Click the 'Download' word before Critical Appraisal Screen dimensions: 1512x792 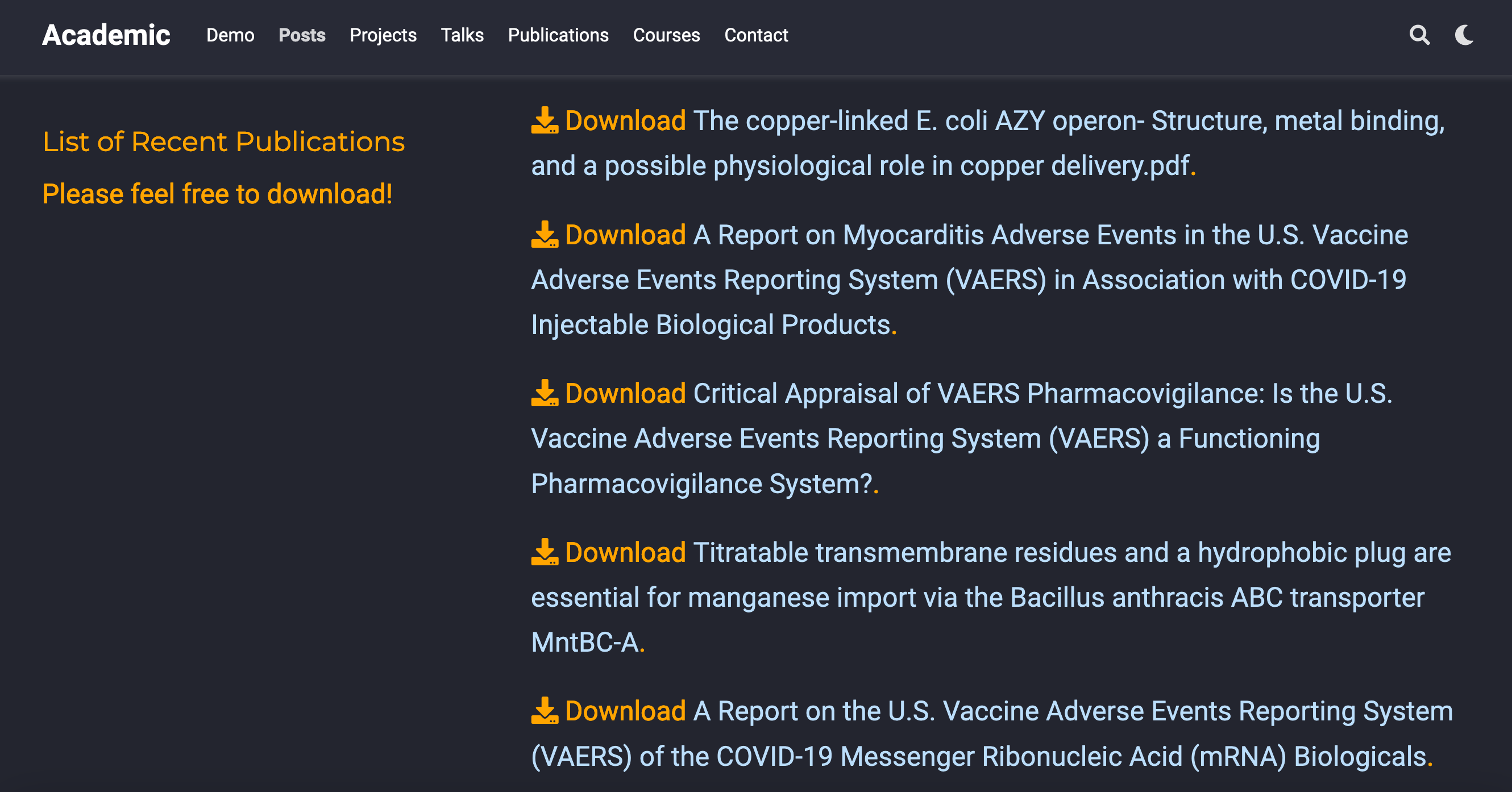point(625,393)
